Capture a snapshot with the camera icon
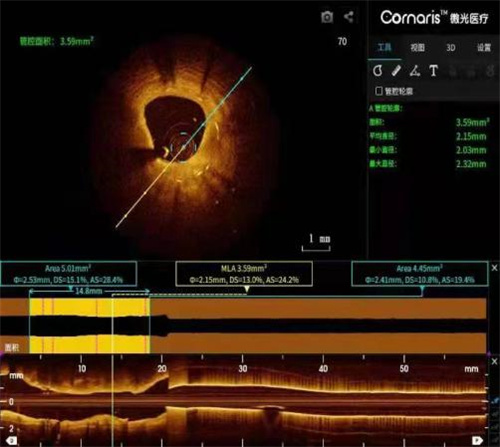 (327, 17)
